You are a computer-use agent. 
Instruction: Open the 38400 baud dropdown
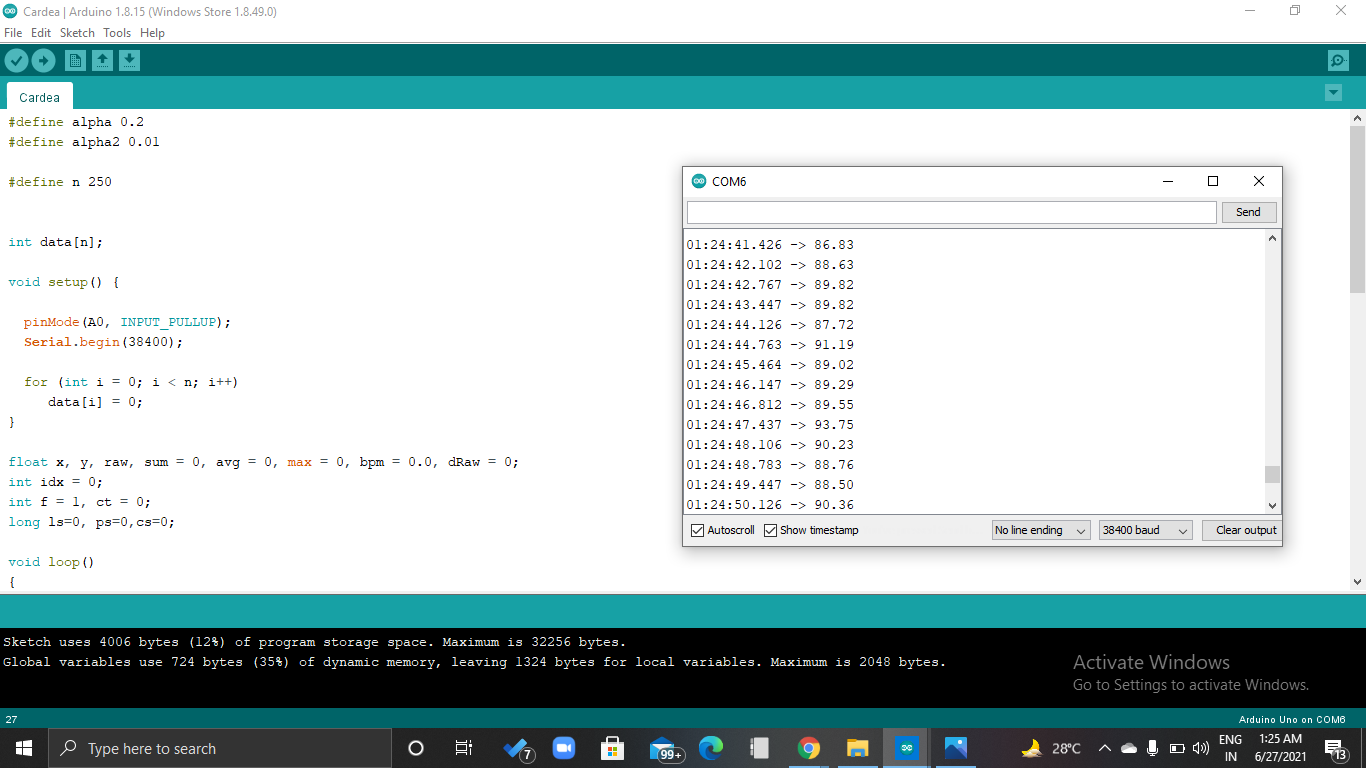pos(1145,530)
